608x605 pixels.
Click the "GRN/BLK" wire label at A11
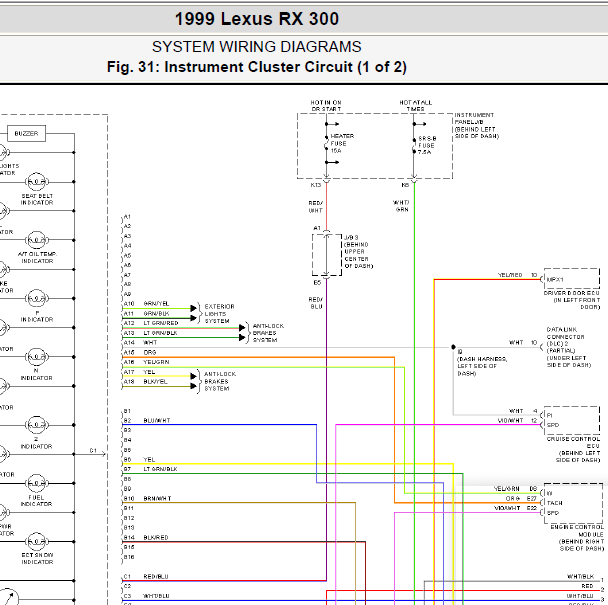(156, 313)
